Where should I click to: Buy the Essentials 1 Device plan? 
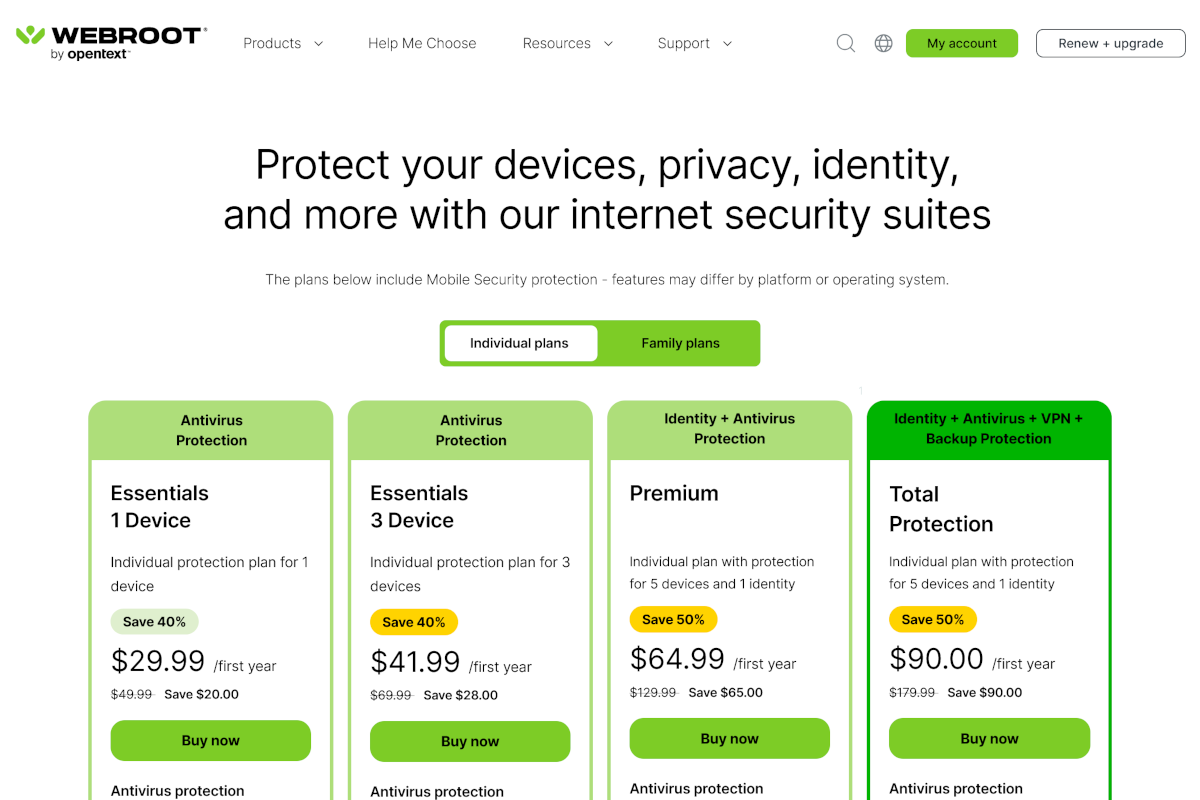(210, 741)
